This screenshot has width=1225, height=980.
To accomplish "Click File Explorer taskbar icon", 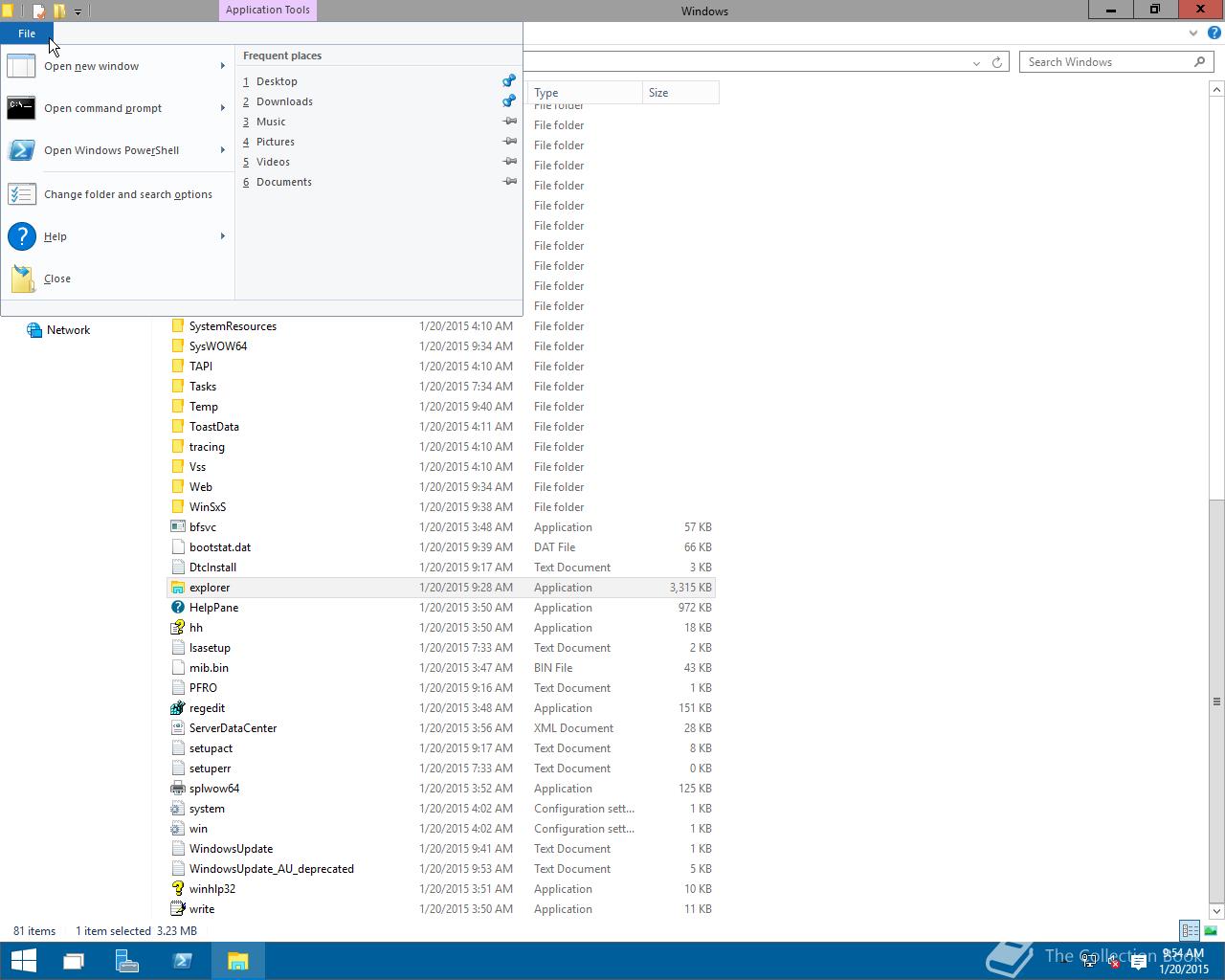I will click(x=237, y=961).
